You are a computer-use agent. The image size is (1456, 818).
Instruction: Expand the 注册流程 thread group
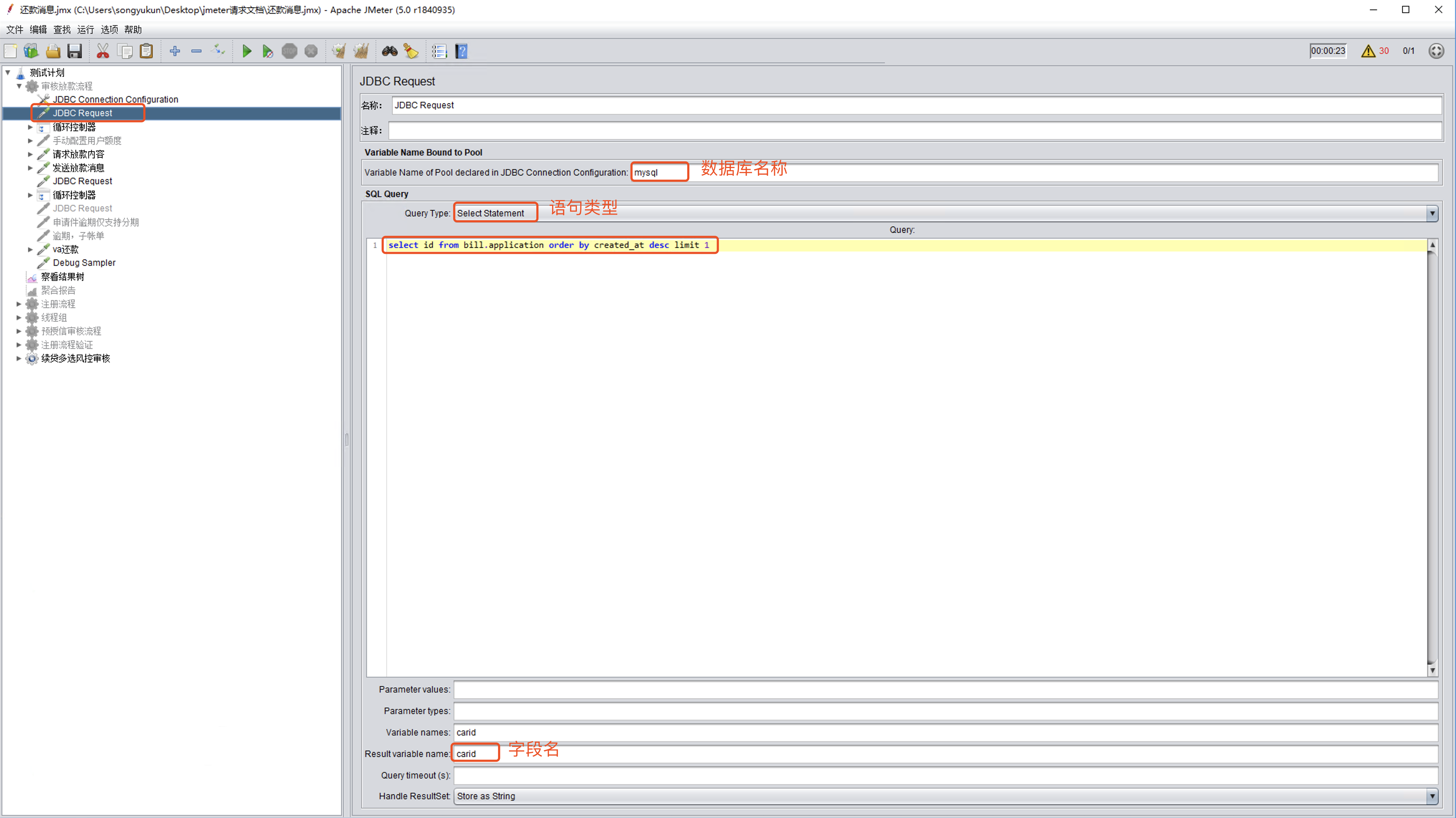19,304
